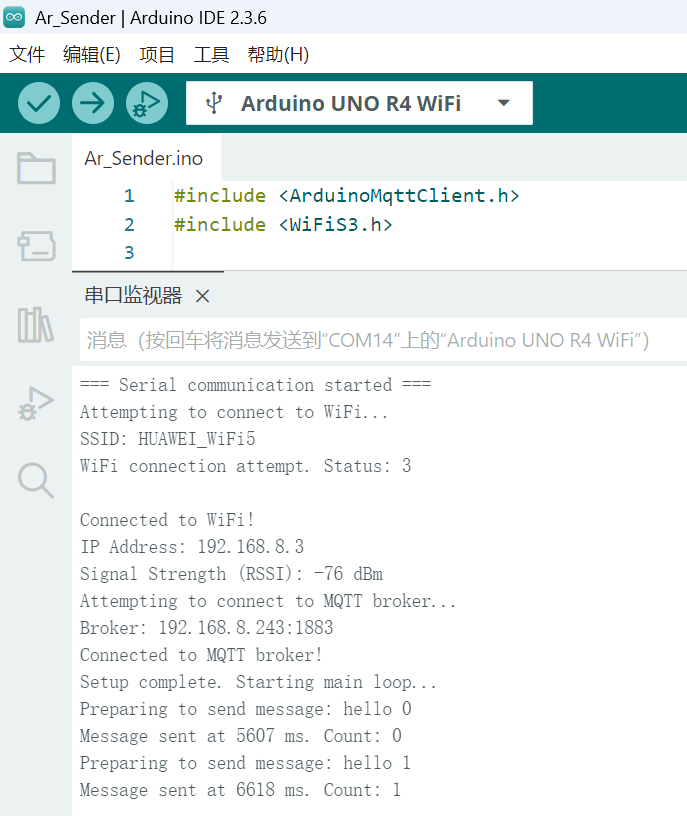Image resolution: width=687 pixels, height=816 pixels.
Task: Click the USB icon in the board selector
Action: 214,103
